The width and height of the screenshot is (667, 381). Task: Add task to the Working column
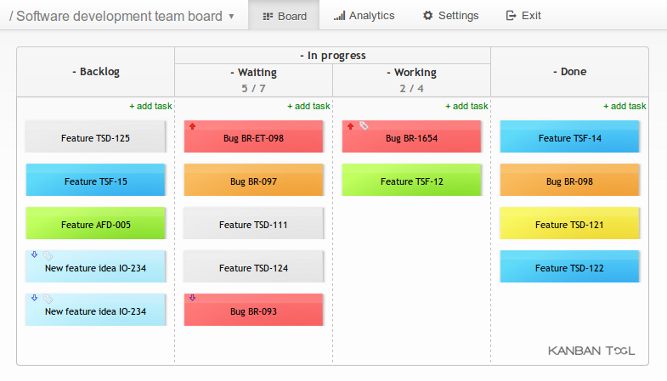coord(467,106)
